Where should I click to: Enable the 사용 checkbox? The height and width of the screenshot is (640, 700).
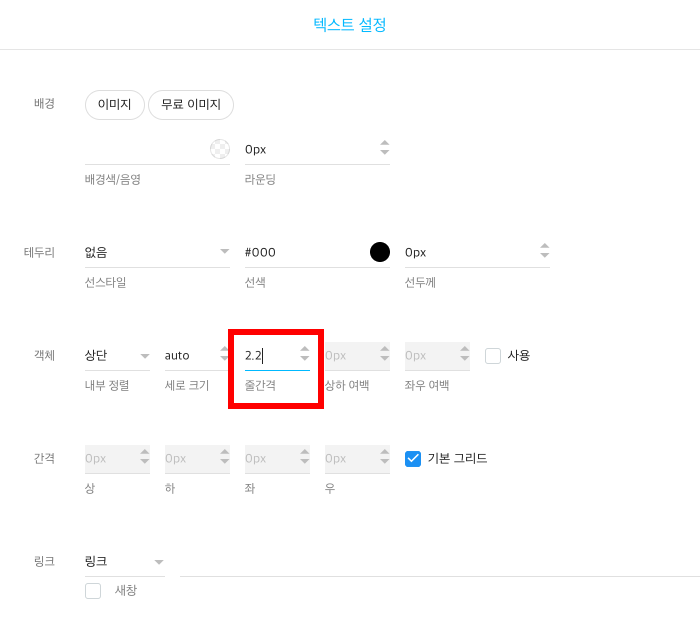point(493,356)
